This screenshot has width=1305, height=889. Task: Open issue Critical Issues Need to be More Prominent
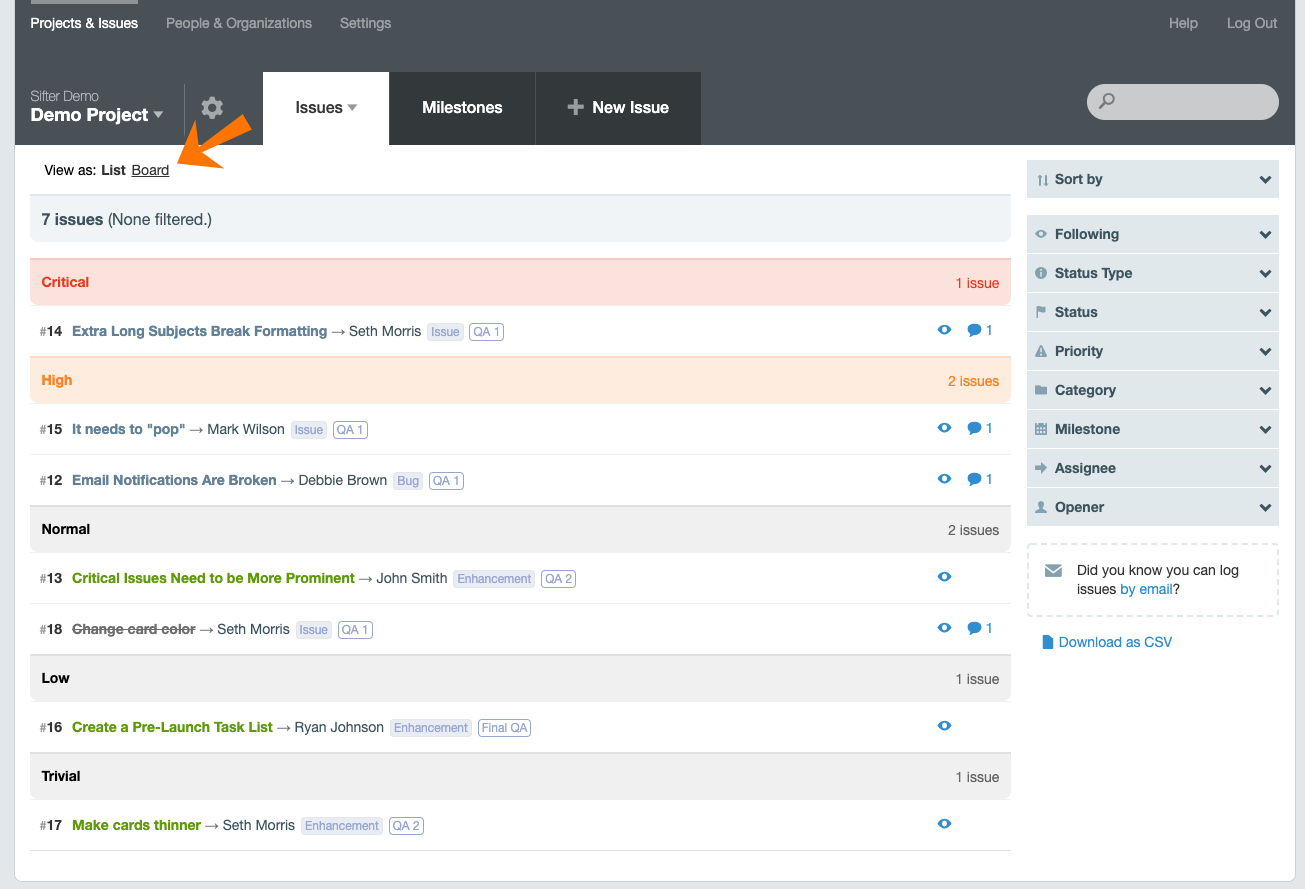213,578
